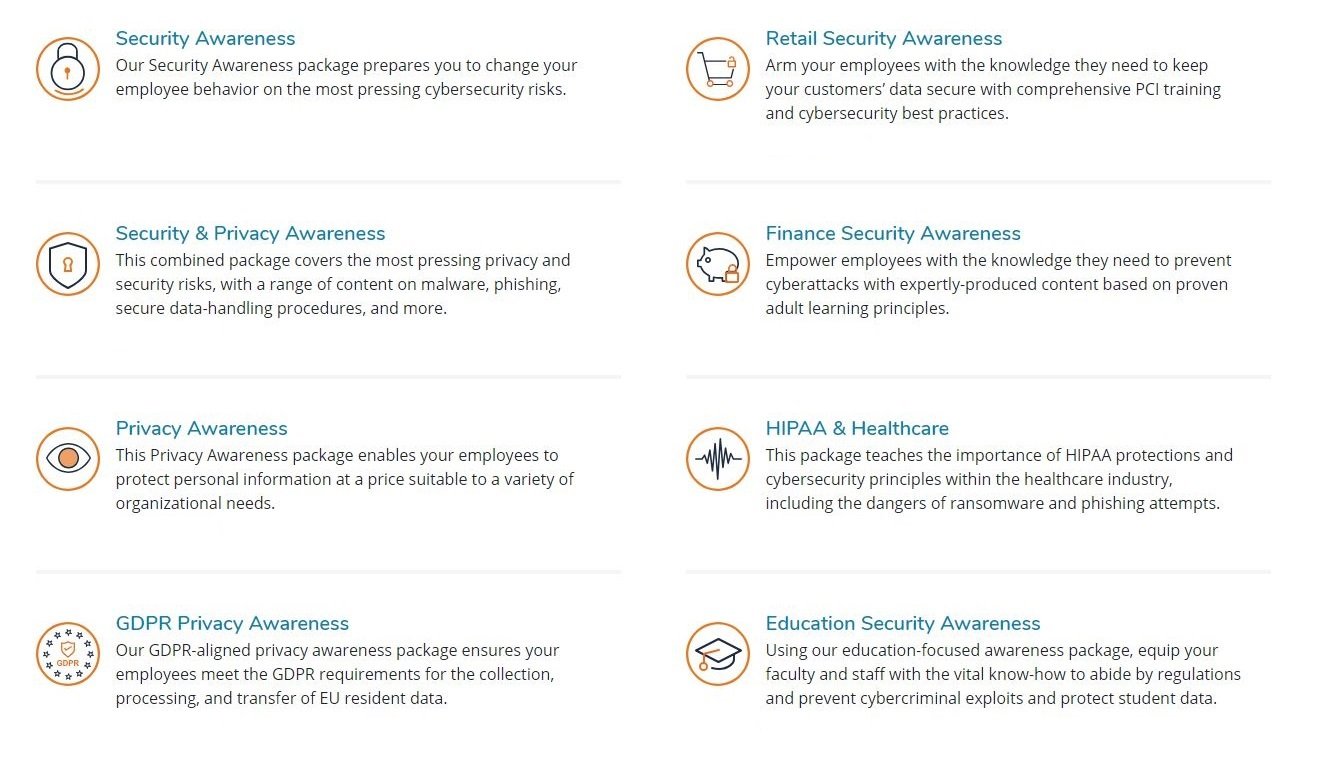1319x762 pixels.
Task: Click the padlock Security Awareness icon
Action: (68, 69)
